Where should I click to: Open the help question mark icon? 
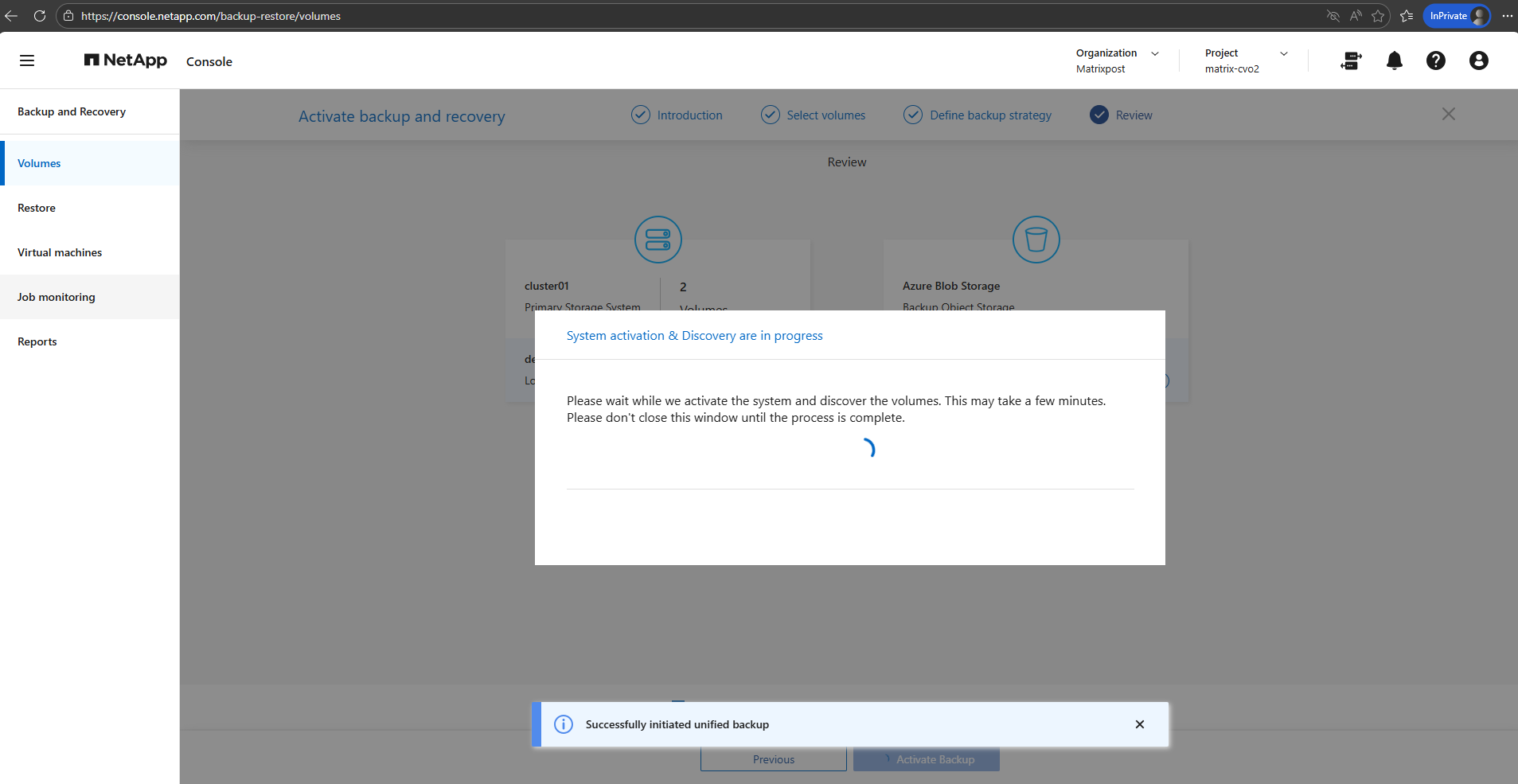[1435, 60]
